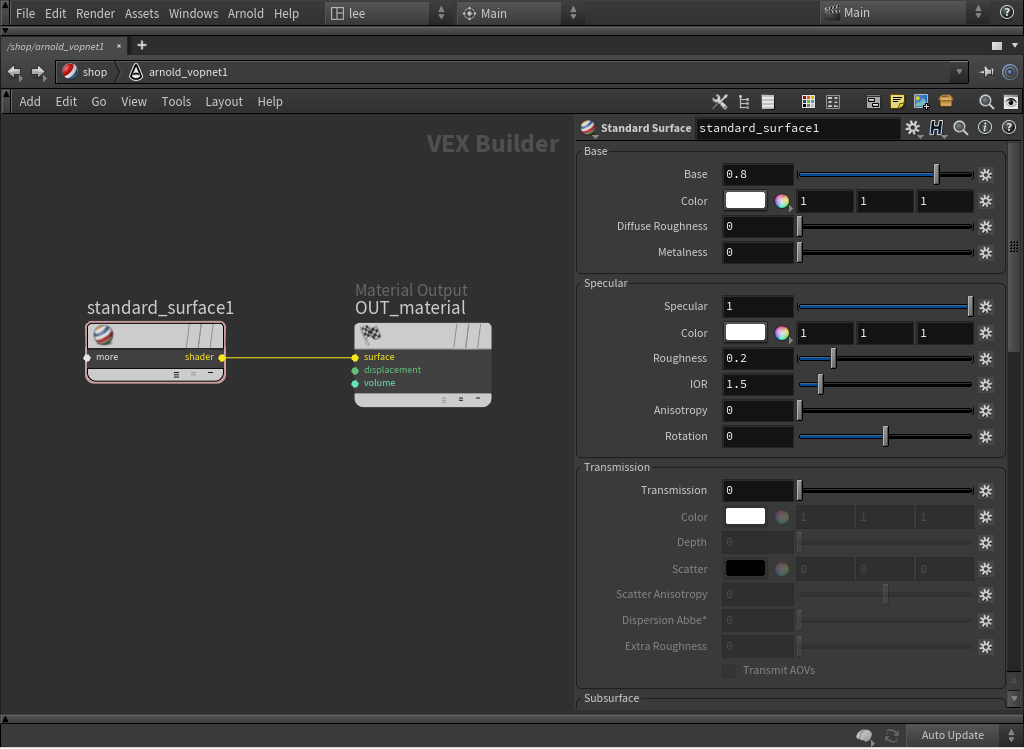Open the toolbox icon in the network toolbar
This screenshot has width=1024, height=749.
(945, 101)
